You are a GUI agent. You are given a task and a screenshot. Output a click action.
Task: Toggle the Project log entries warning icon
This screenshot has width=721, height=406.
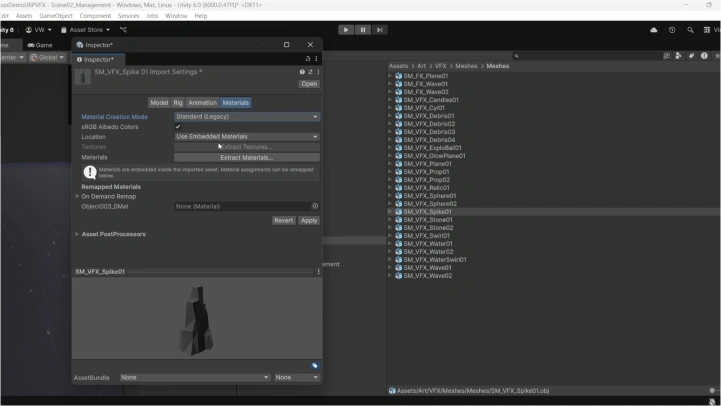pos(704,56)
